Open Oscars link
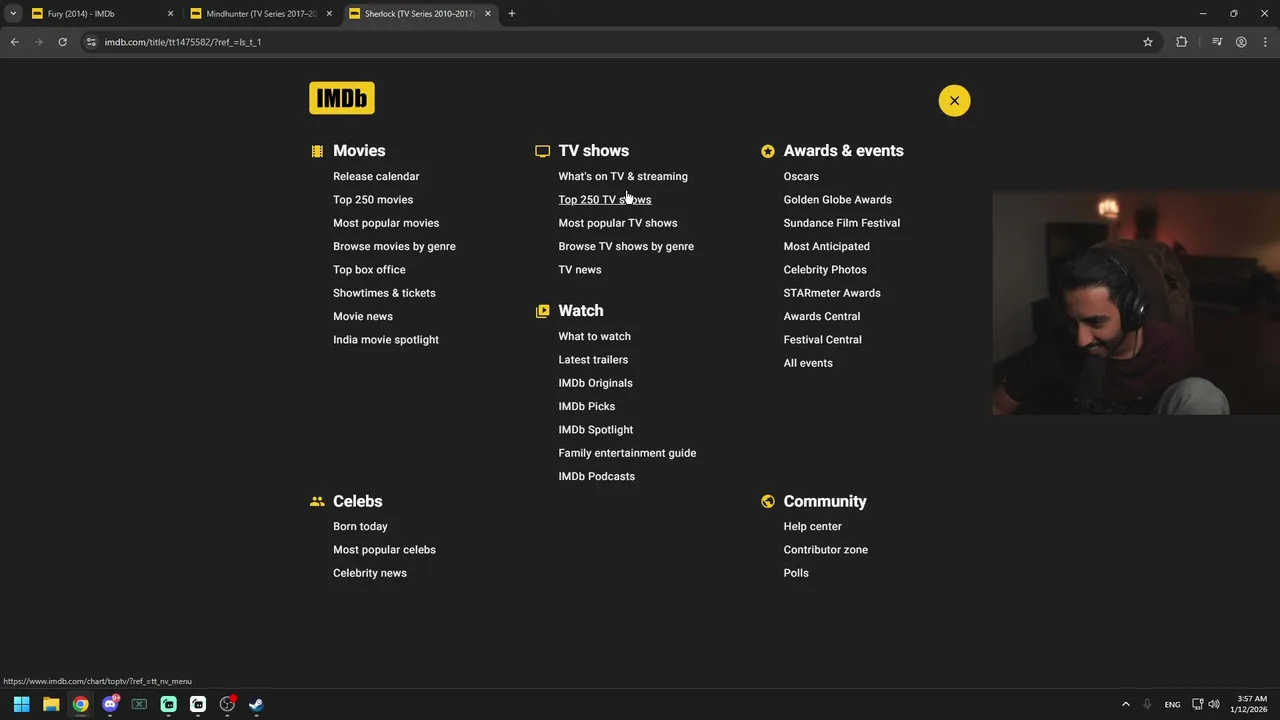The width and height of the screenshot is (1280, 720). pos(801,176)
